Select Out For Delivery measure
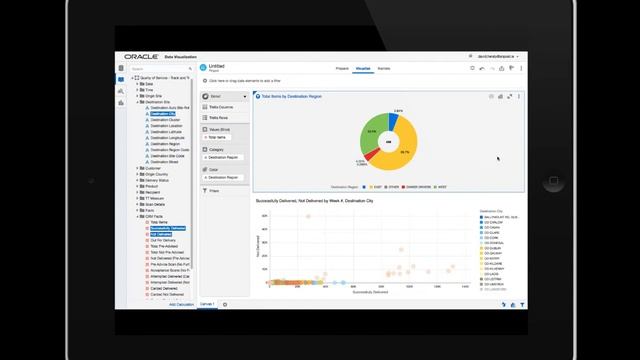The image size is (640, 360). (163, 240)
